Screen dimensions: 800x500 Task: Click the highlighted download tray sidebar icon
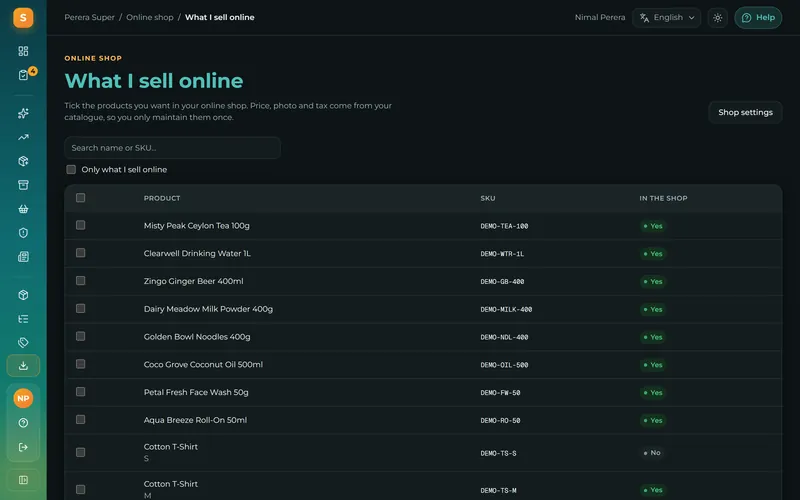(23, 366)
